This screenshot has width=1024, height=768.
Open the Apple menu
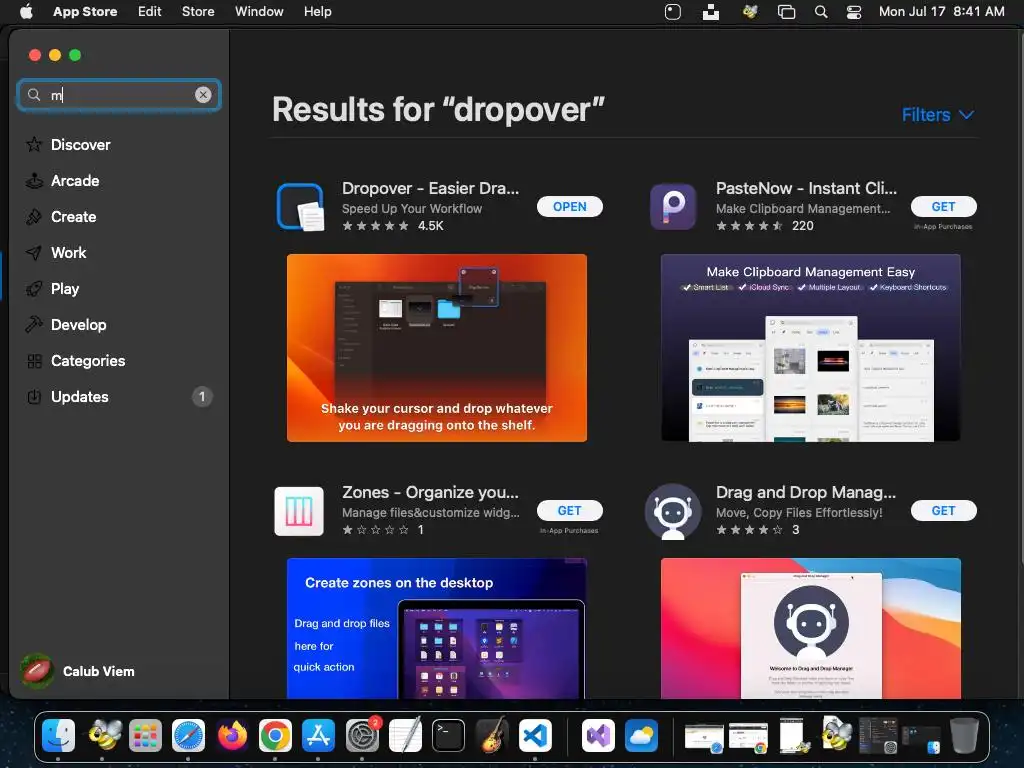[x=26, y=12]
